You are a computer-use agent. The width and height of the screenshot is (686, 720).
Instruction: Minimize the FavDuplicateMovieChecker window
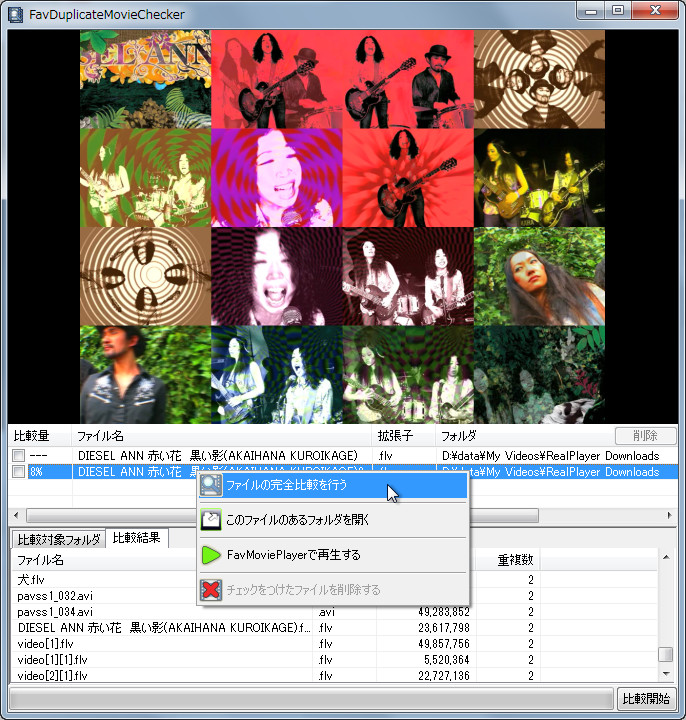tap(591, 11)
